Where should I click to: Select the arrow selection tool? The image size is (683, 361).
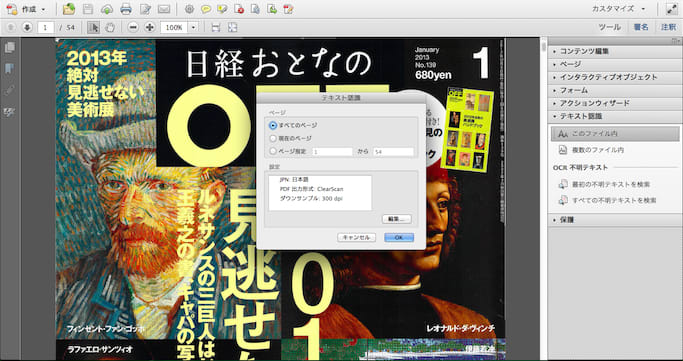coord(93,27)
